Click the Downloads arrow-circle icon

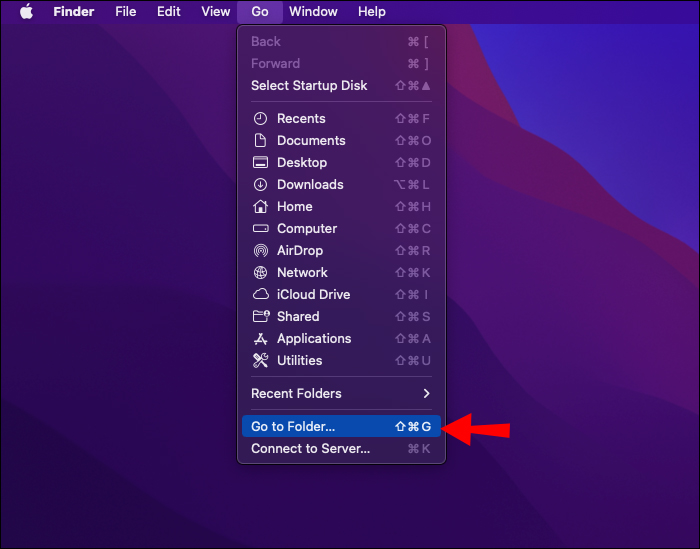[260, 184]
